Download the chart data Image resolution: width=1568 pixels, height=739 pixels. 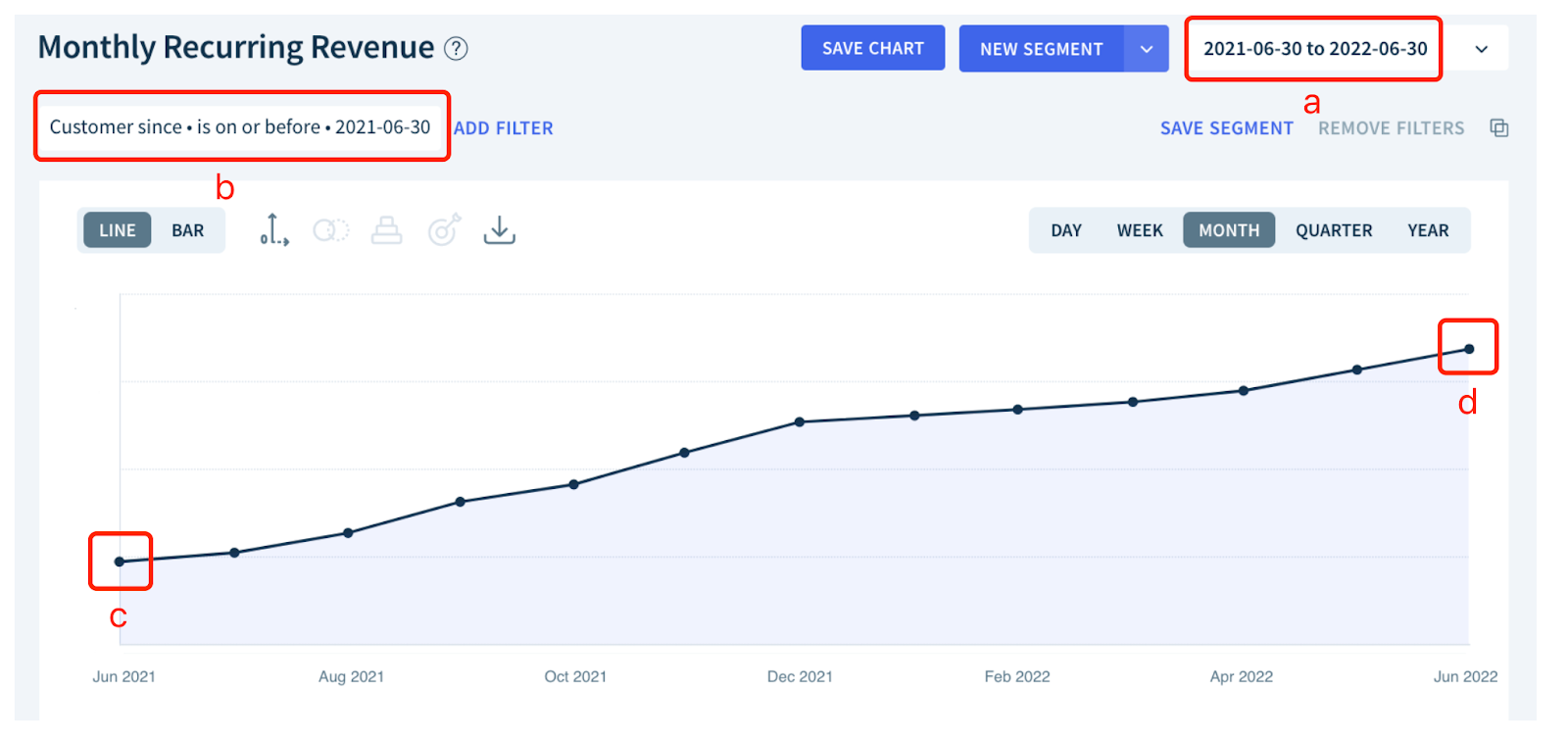pos(500,230)
